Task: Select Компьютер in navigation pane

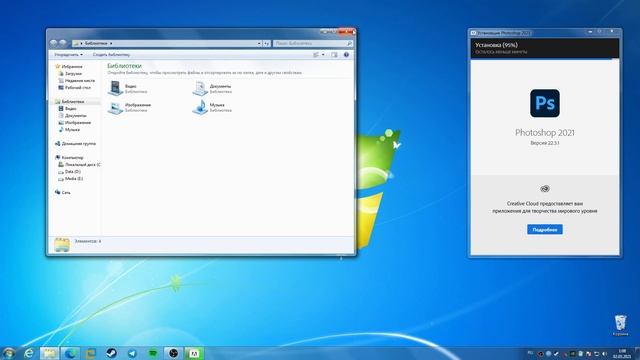Action: [x=69, y=158]
